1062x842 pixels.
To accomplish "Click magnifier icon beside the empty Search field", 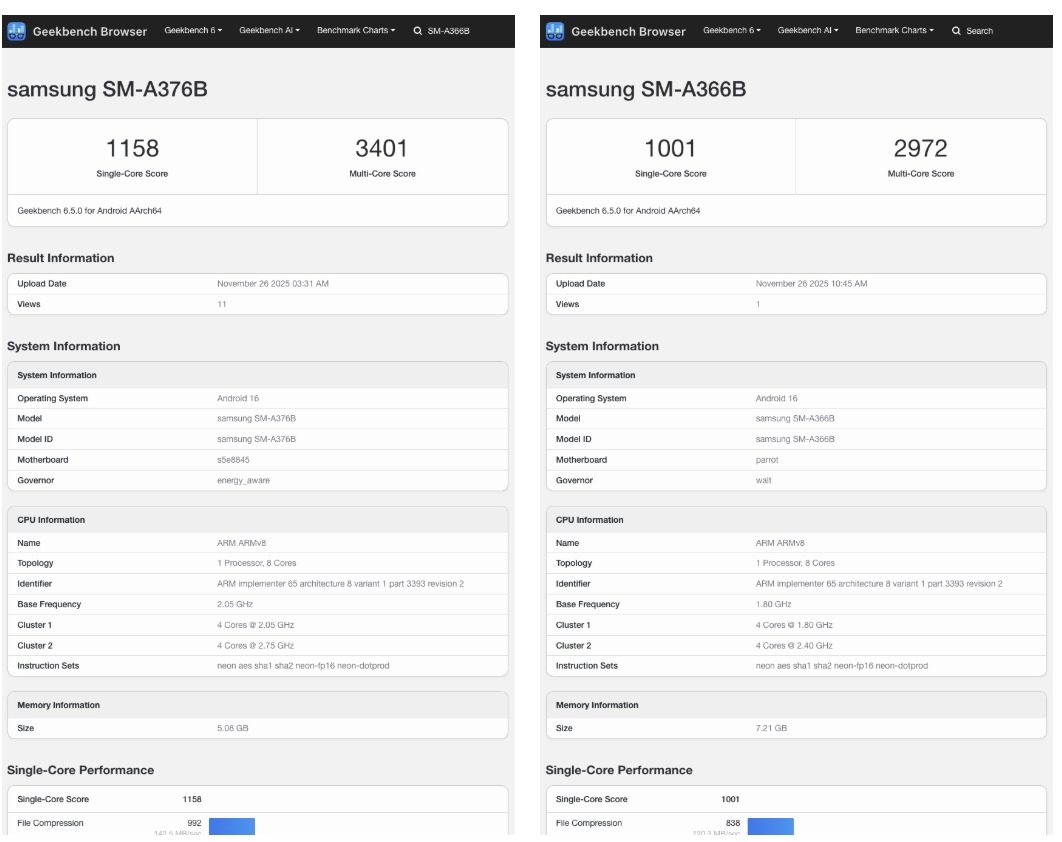I will (x=956, y=31).
